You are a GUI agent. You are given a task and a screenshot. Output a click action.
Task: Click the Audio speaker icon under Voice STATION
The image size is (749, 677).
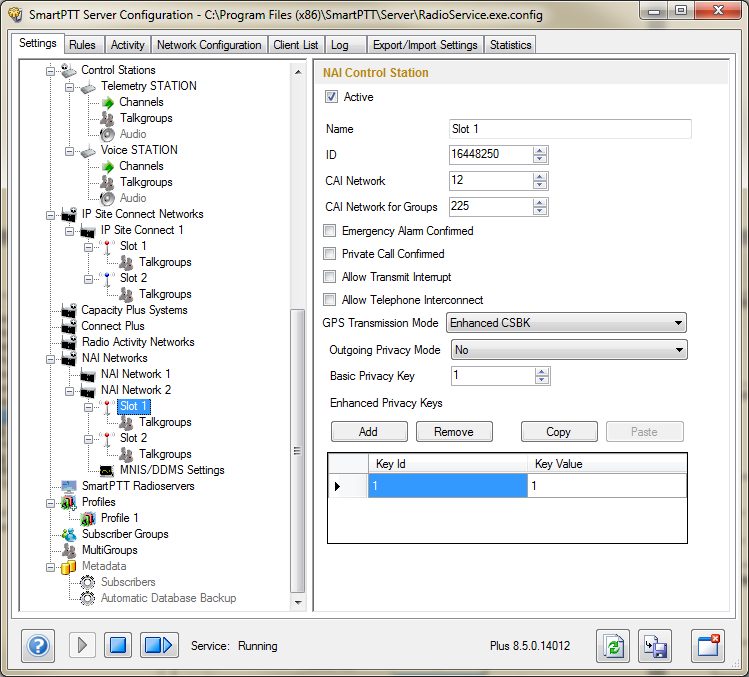(x=107, y=198)
